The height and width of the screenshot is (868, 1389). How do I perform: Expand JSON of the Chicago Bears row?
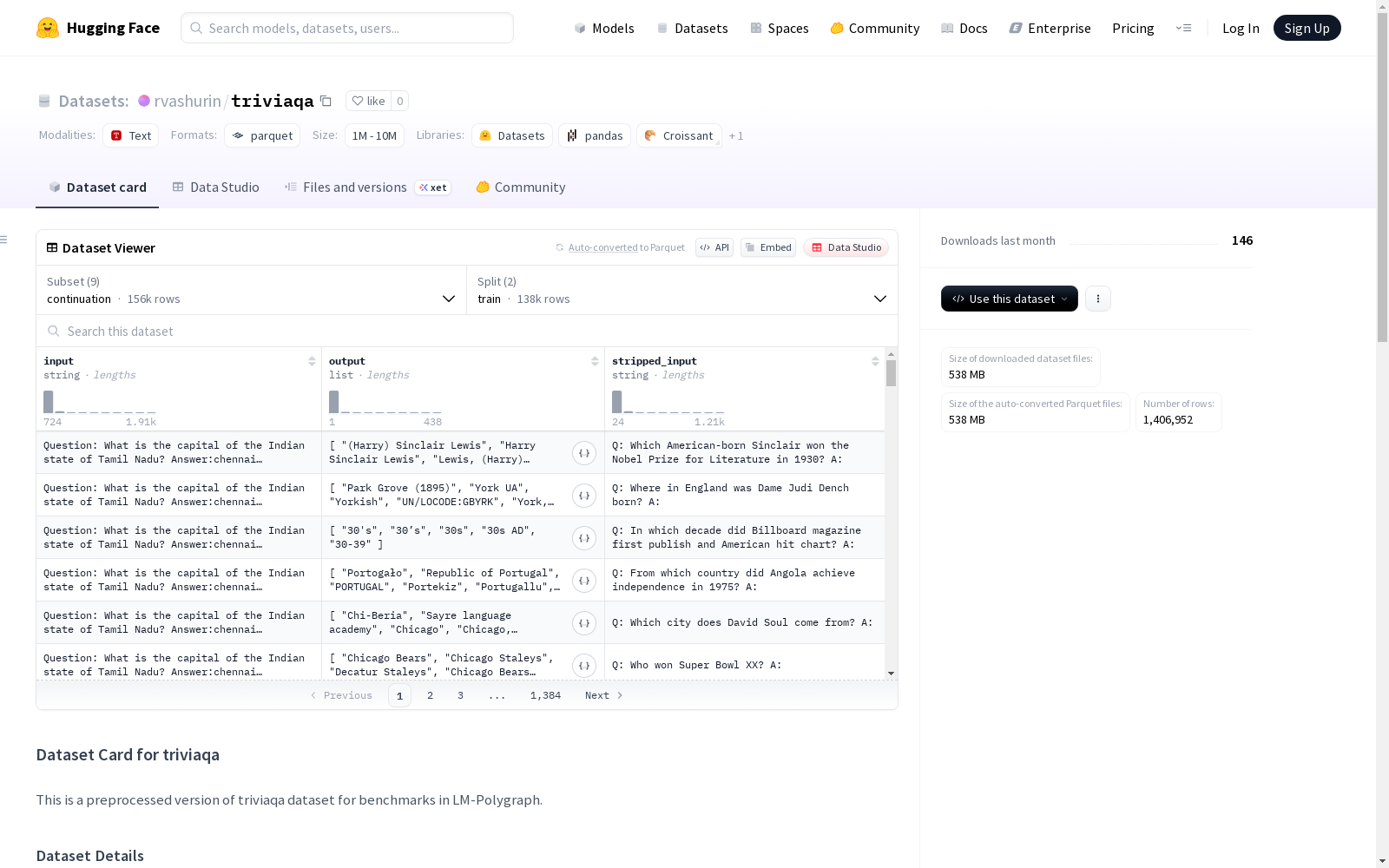tap(584, 666)
